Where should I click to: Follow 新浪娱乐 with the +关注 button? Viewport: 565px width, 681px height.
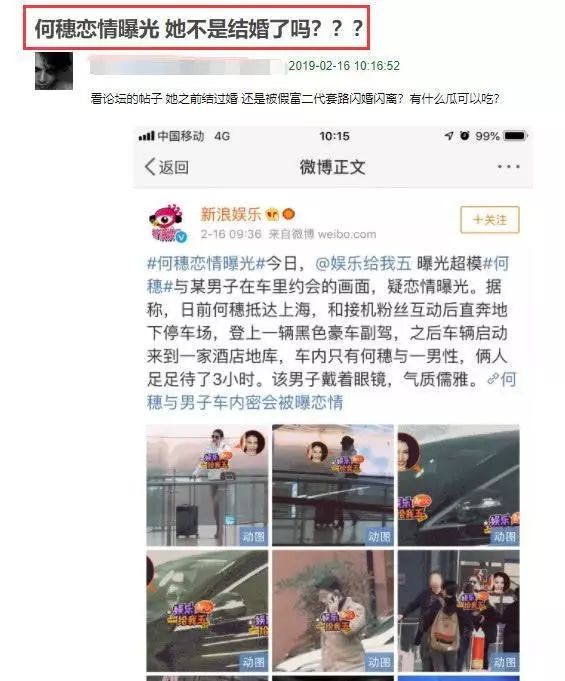point(490,220)
